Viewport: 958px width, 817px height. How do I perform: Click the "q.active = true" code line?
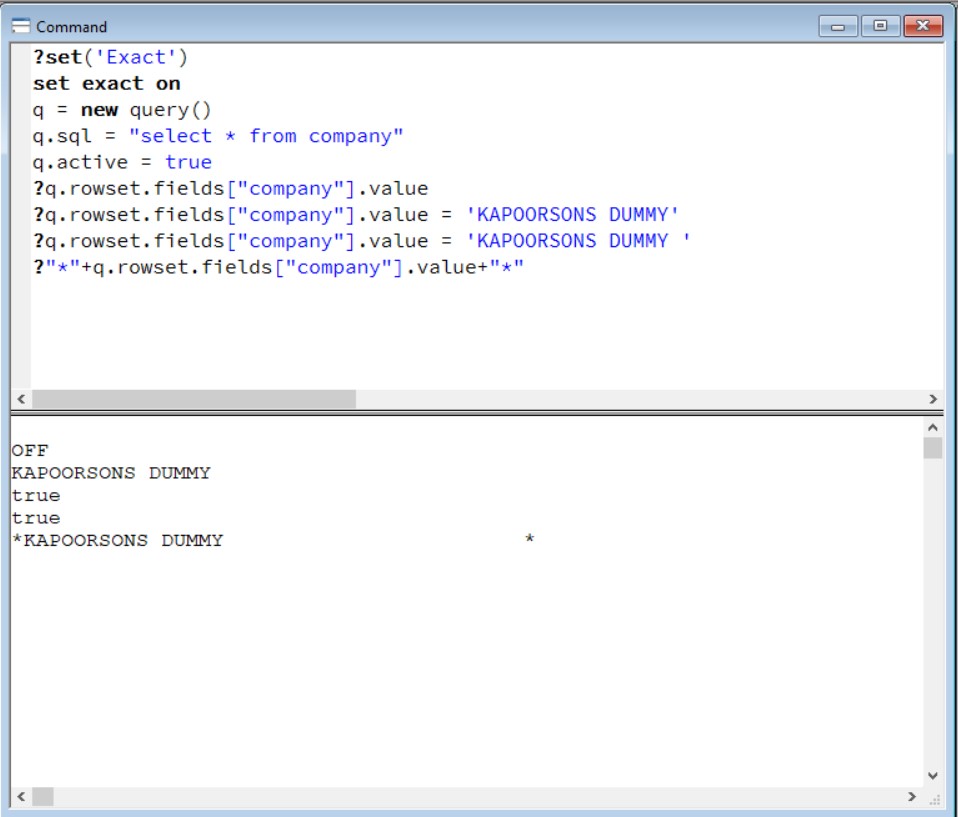122,162
